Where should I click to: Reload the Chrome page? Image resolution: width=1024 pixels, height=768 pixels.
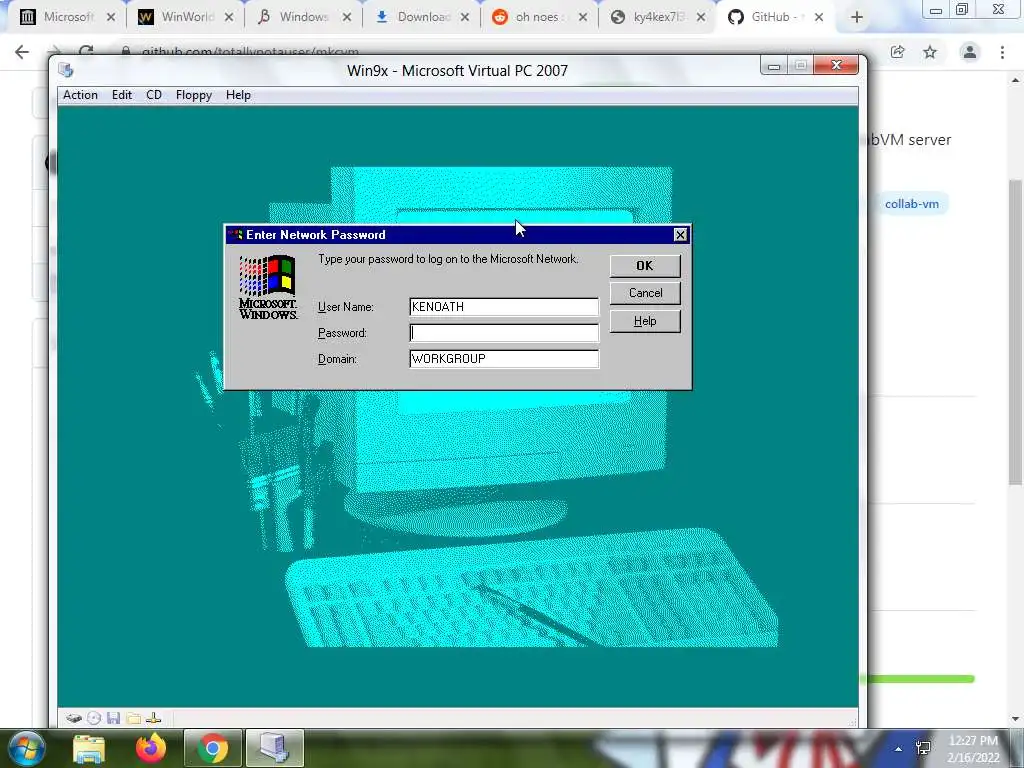[86, 51]
